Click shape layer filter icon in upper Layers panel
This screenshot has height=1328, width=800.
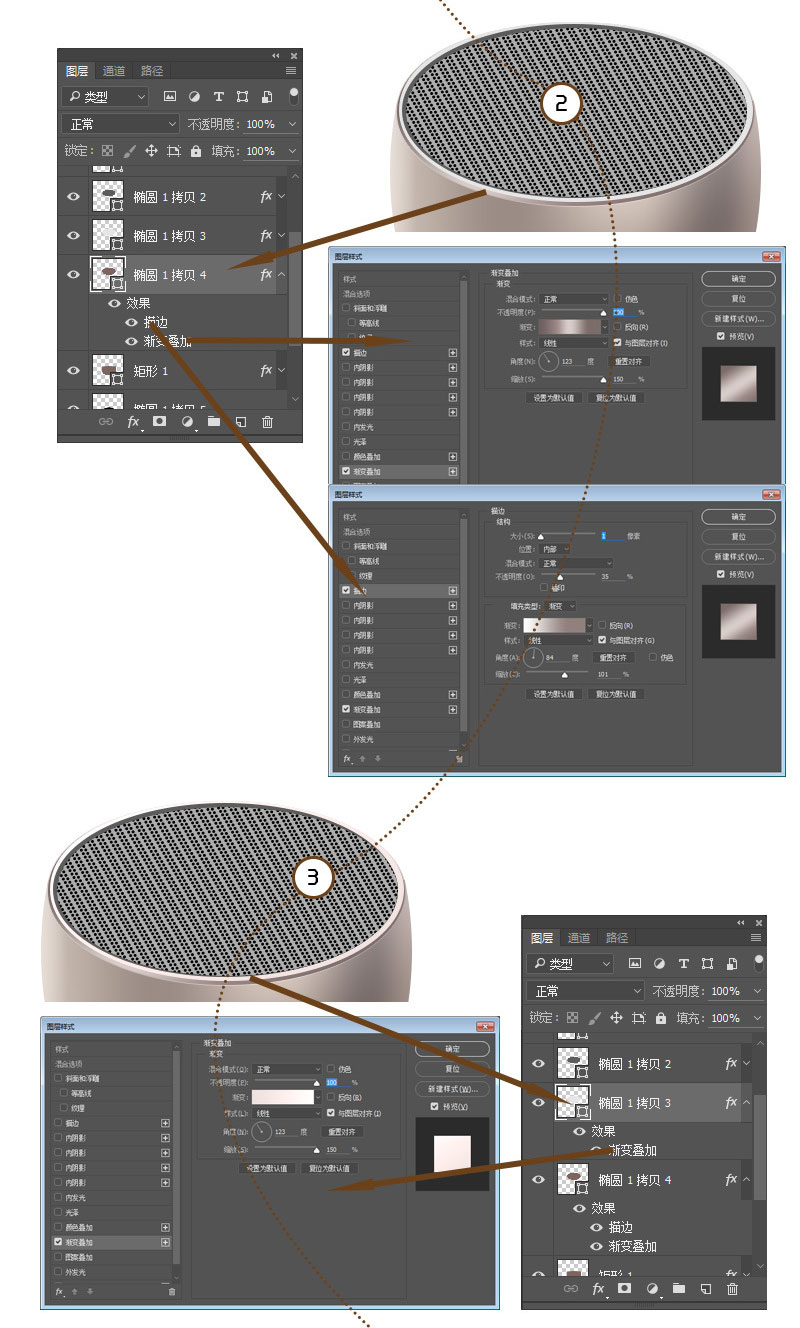[242, 97]
